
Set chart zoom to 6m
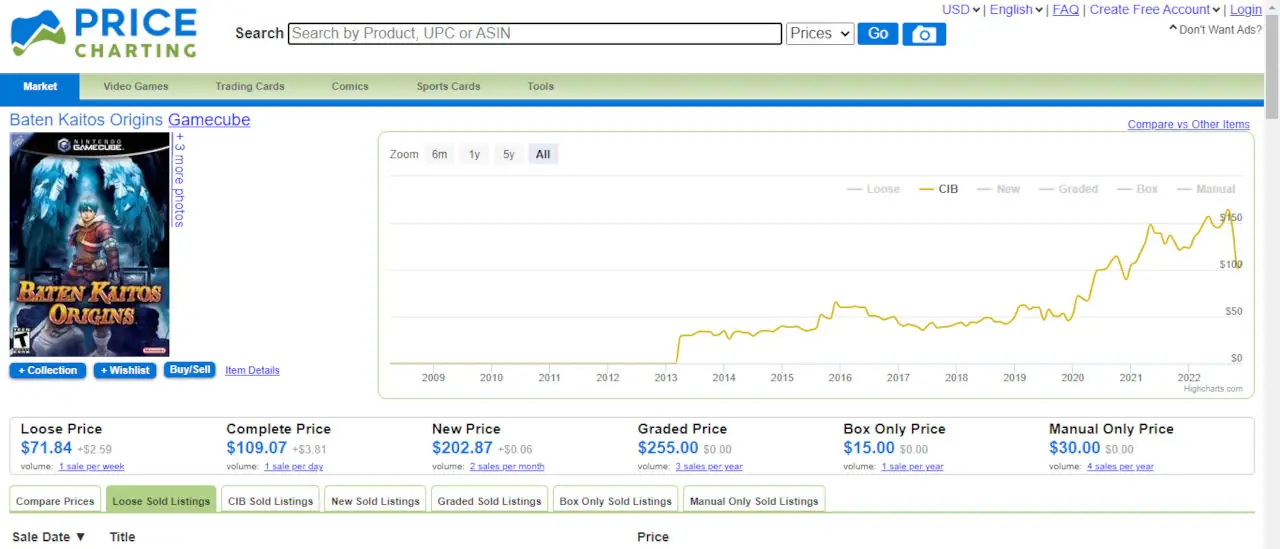(439, 154)
